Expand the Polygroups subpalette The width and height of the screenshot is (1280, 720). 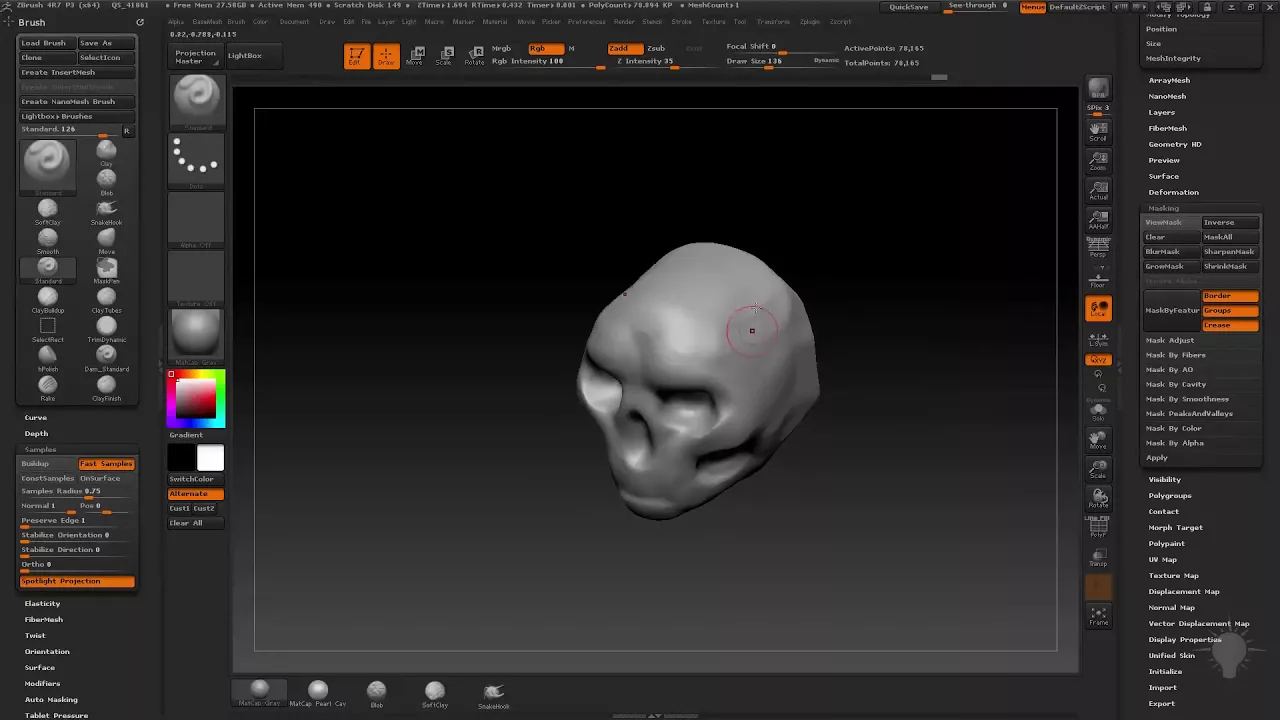1170,495
